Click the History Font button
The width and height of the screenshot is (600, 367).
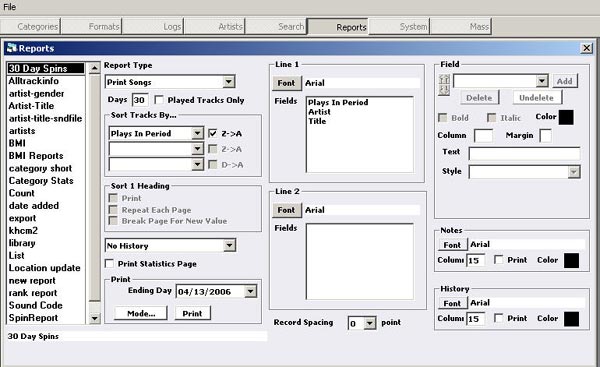[452, 303]
